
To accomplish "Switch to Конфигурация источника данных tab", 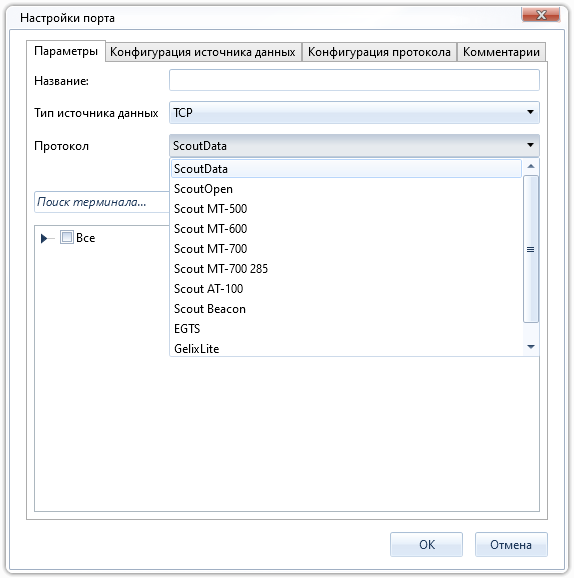I will click(x=203, y=52).
